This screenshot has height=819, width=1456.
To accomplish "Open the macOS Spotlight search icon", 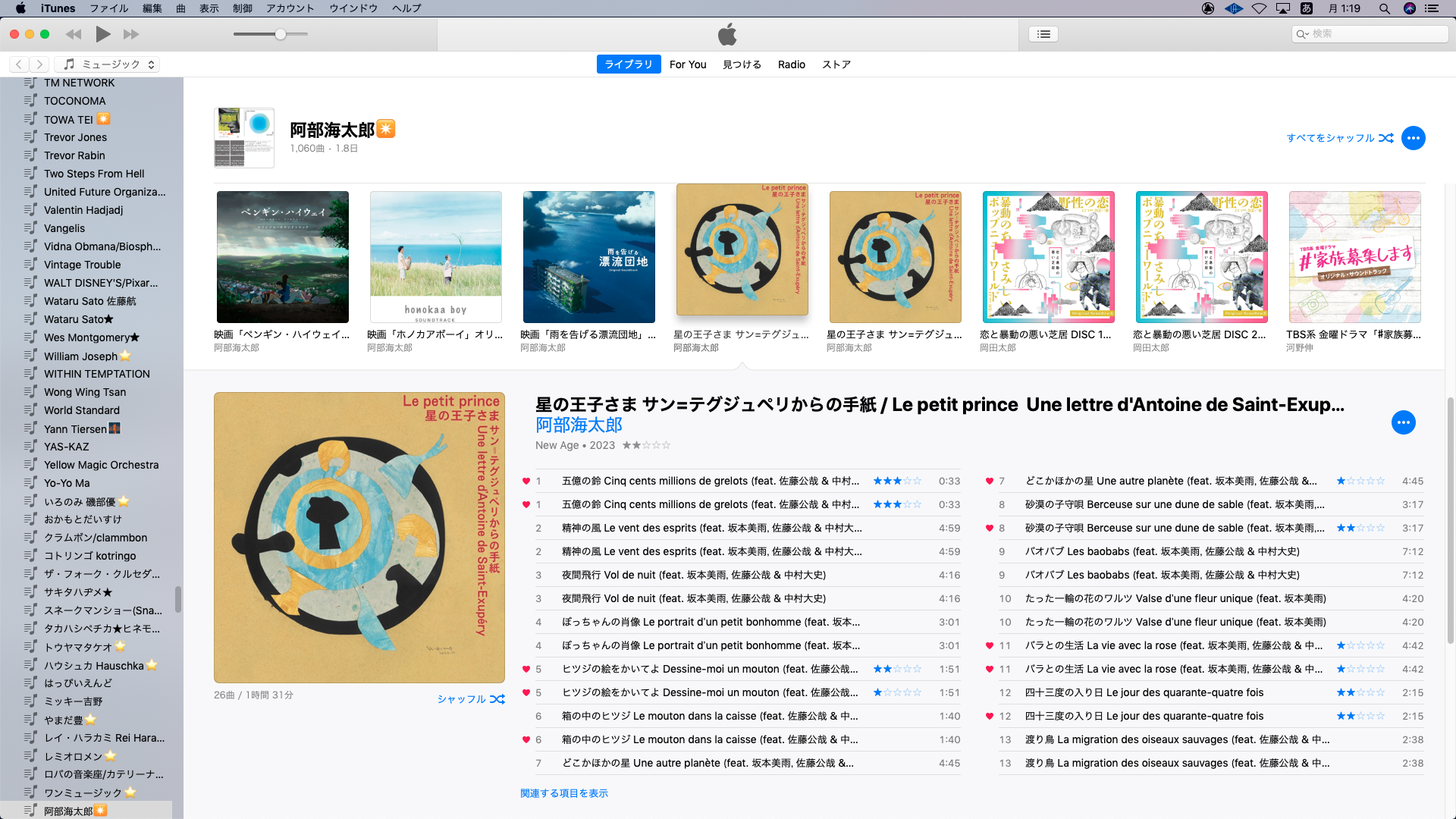I will pos(1384,8).
